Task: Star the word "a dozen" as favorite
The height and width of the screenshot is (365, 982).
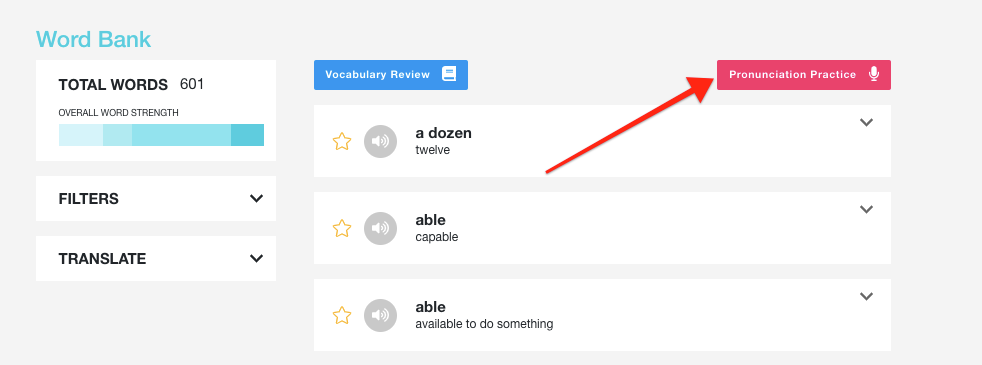Action: [342, 141]
